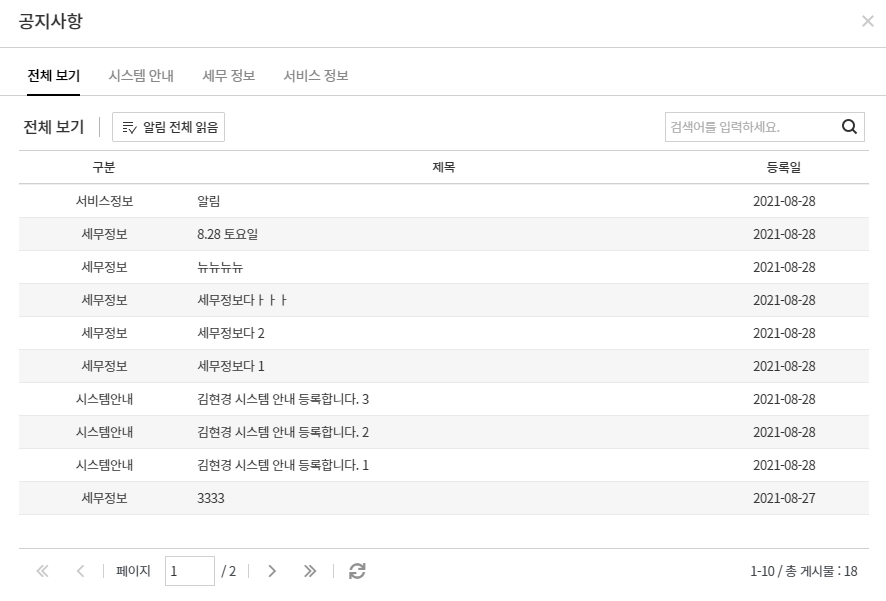
Task: Jump to the last page
Action: tap(310, 571)
